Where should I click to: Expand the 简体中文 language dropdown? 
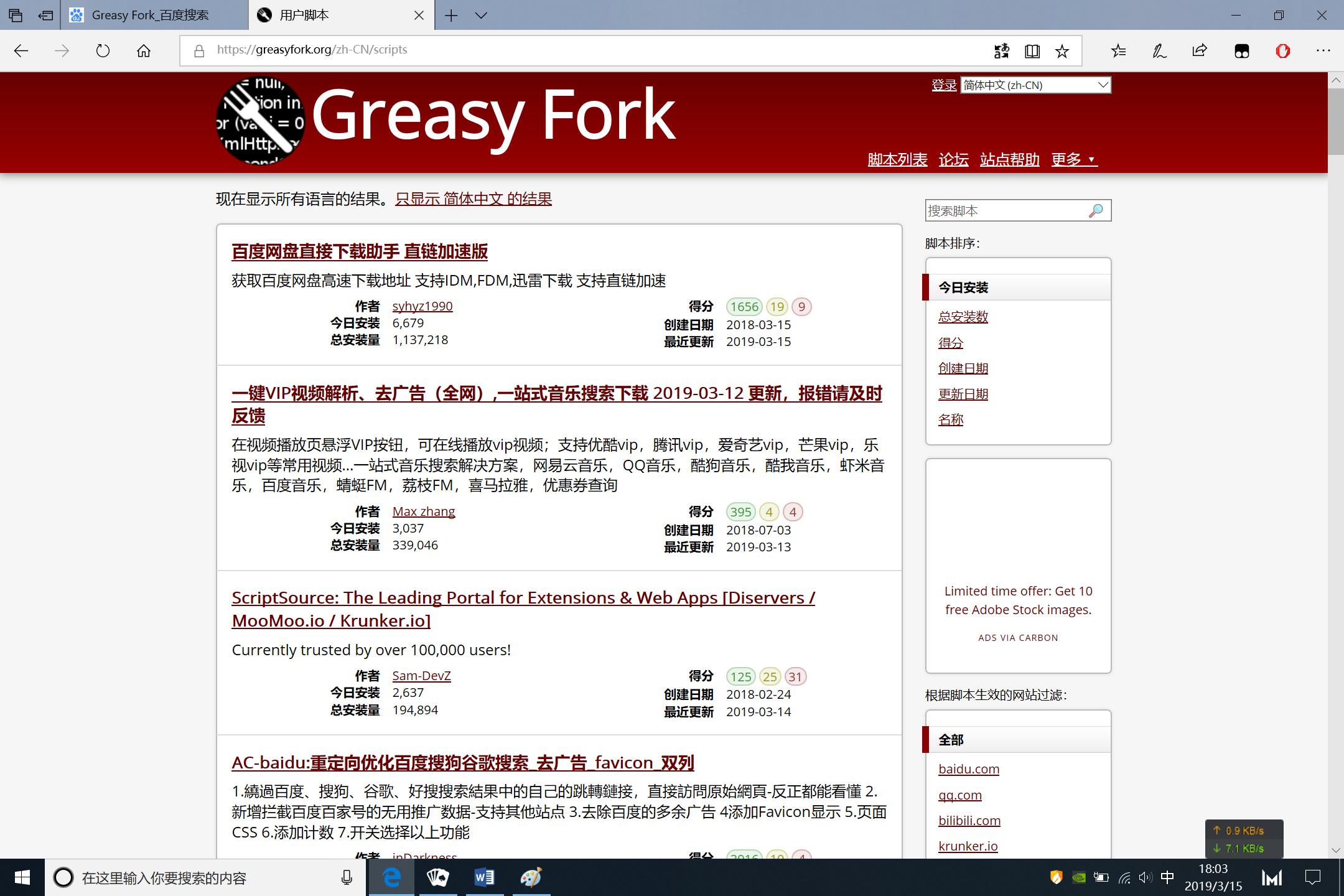tap(1036, 85)
